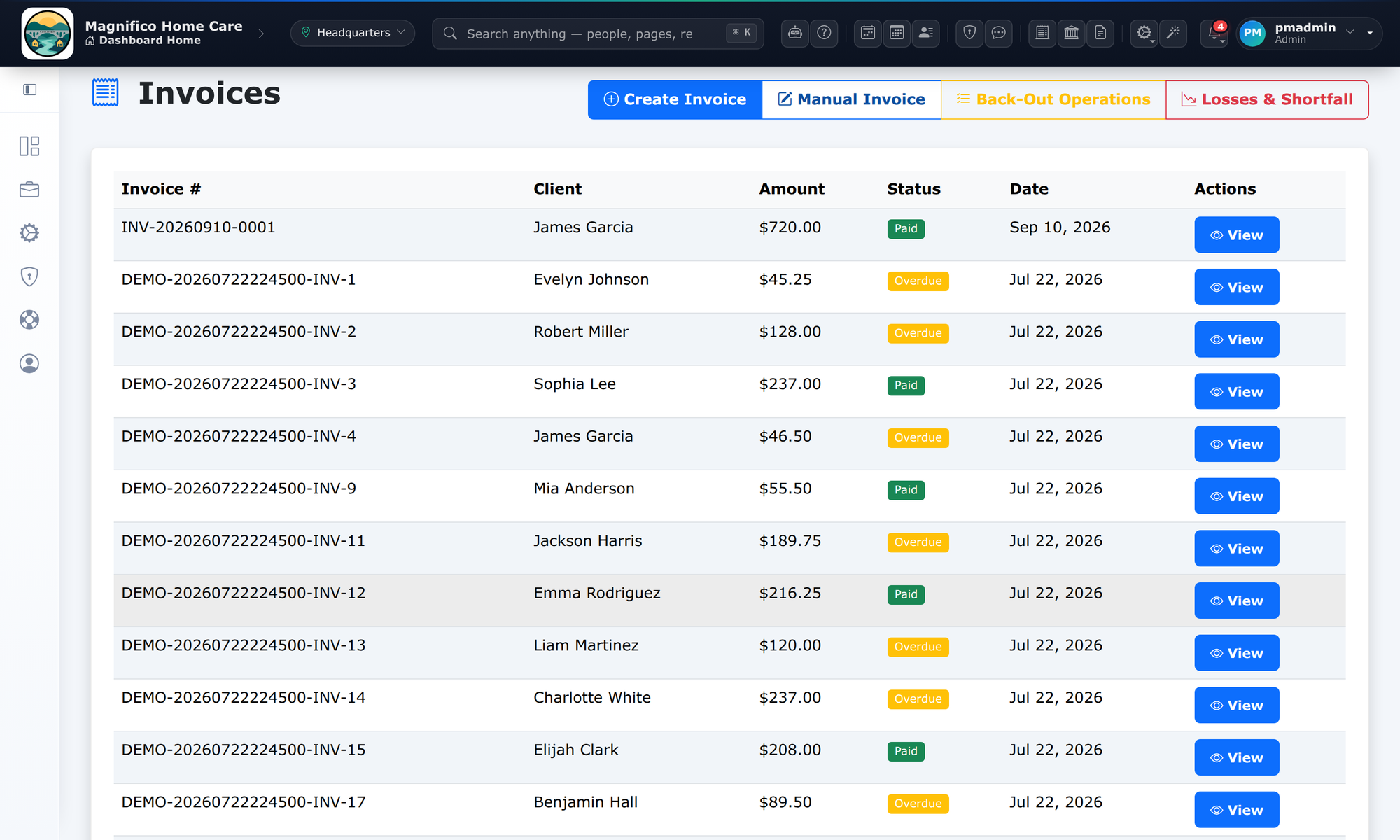View Emma Rodriguez's invoice
Screen dimensions: 1400x840
(1236, 601)
